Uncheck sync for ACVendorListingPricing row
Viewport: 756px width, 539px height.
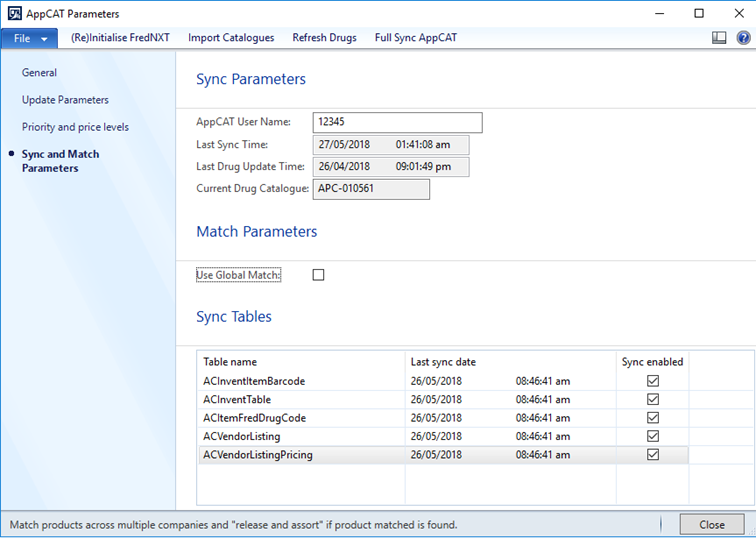(653, 455)
